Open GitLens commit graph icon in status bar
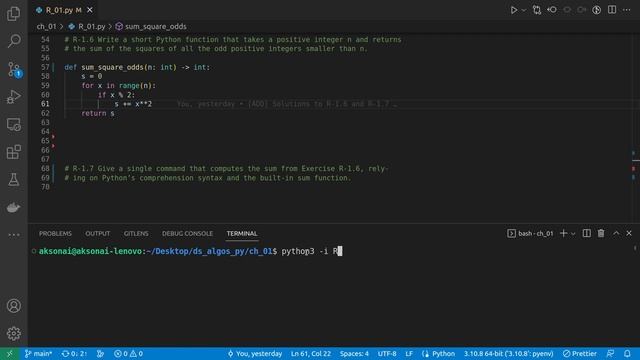 click(x=100, y=353)
